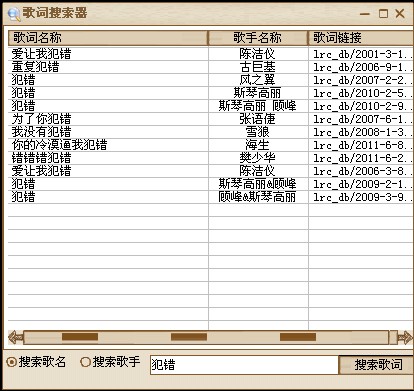
Task: Select the 错错错犯错 row by 樊少华
Action: tap(211, 158)
